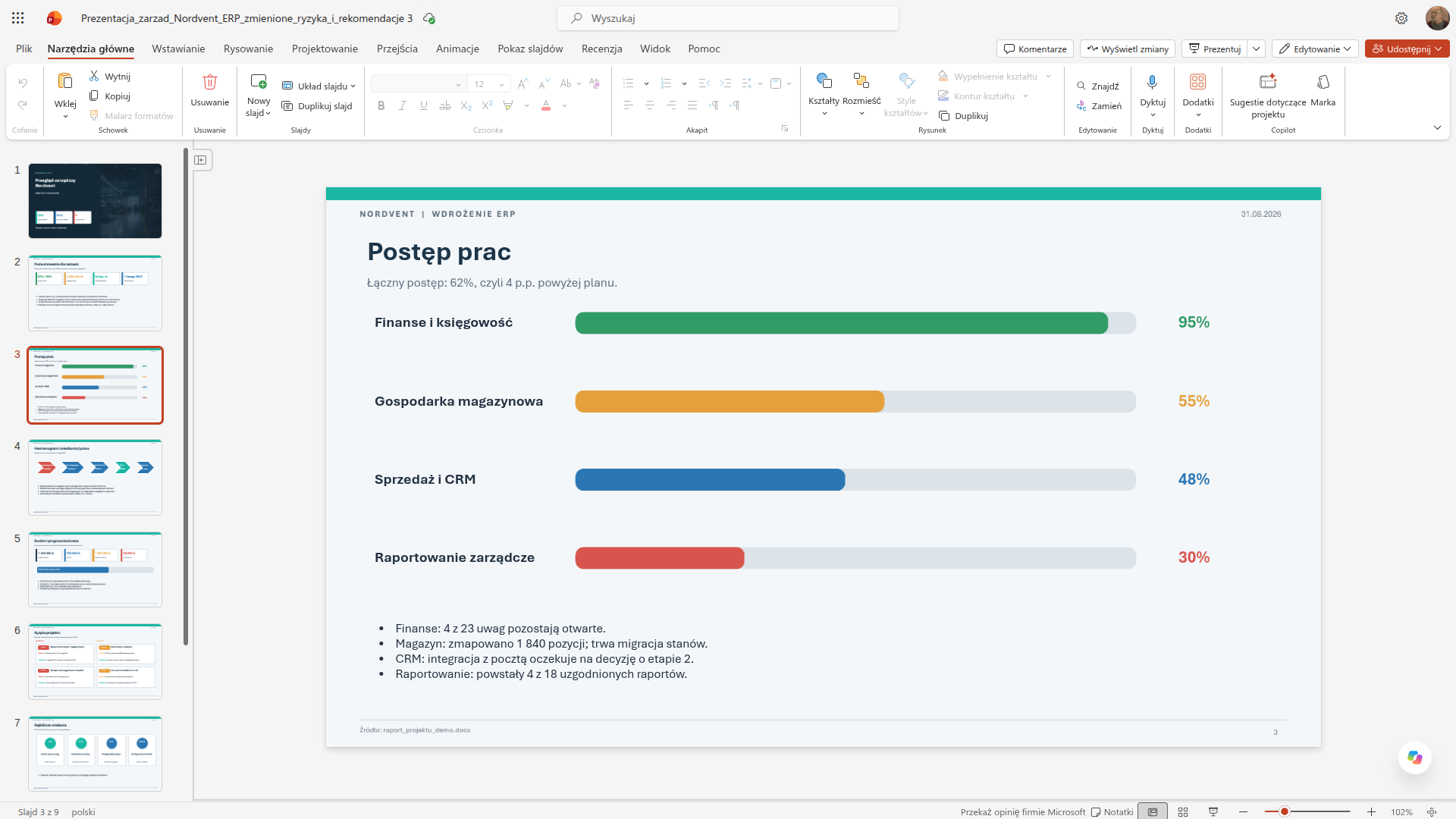Click the polski language indicator
Viewport: 1456px width, 819px height.
coord(83,811)
